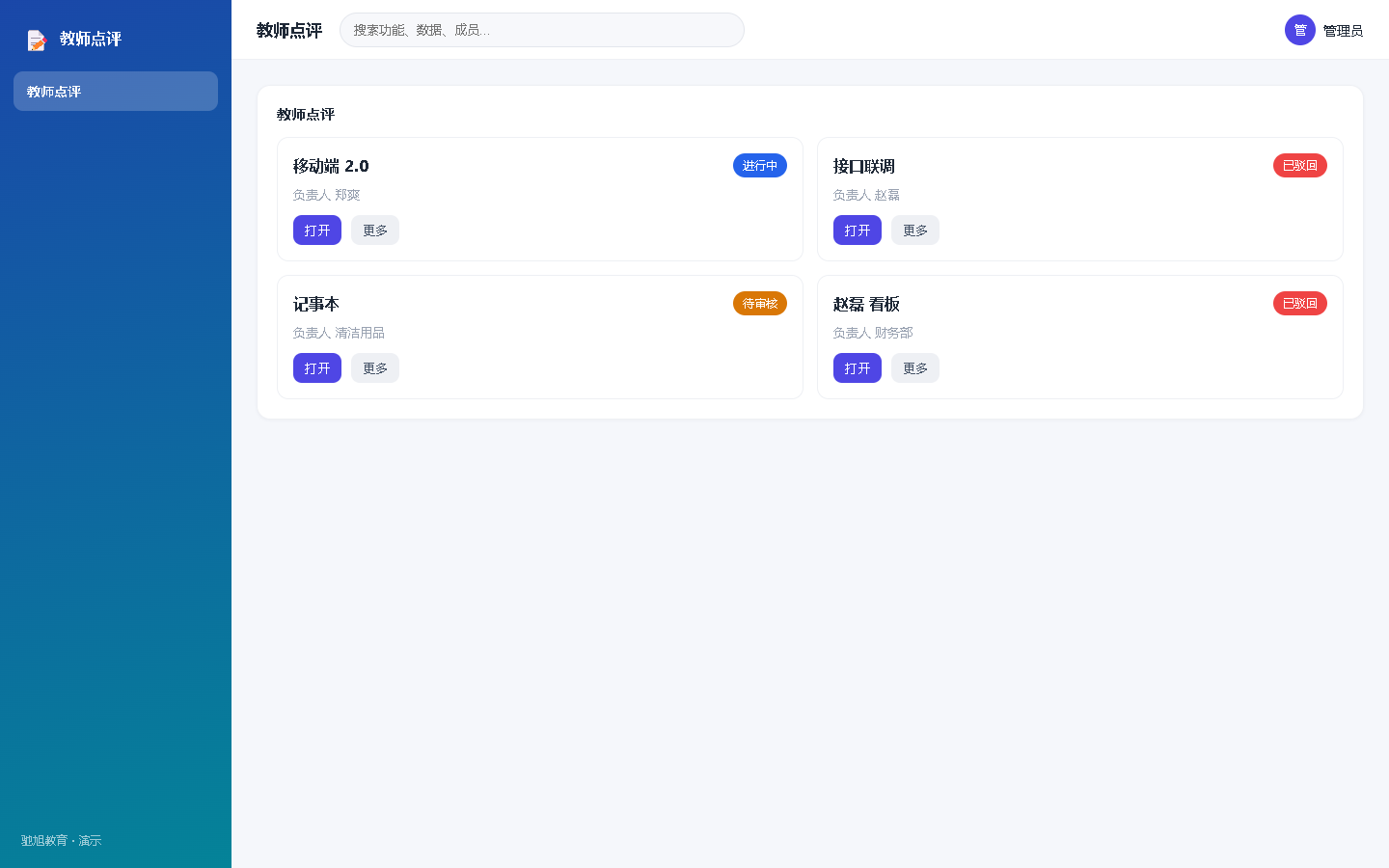The image size is (1389, 868).
Task: Click the 待审核 status badge
Action: [760, 304]
